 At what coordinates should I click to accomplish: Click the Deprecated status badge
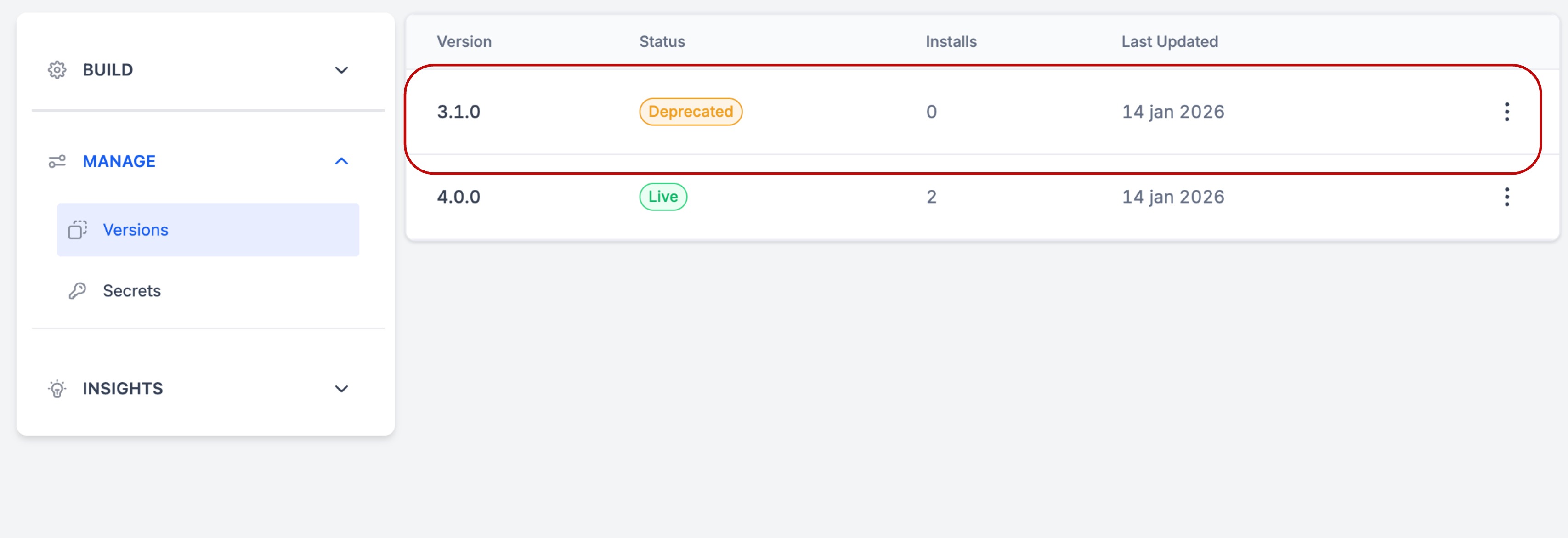[x=690, y=112]
